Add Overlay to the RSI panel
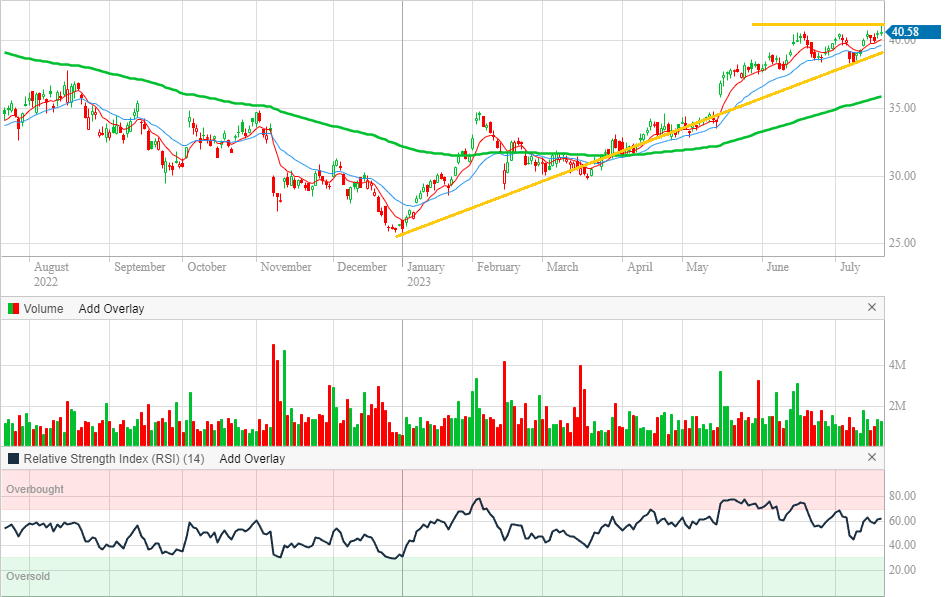Viewport: 945px width, 597px height. coord(252,459)
